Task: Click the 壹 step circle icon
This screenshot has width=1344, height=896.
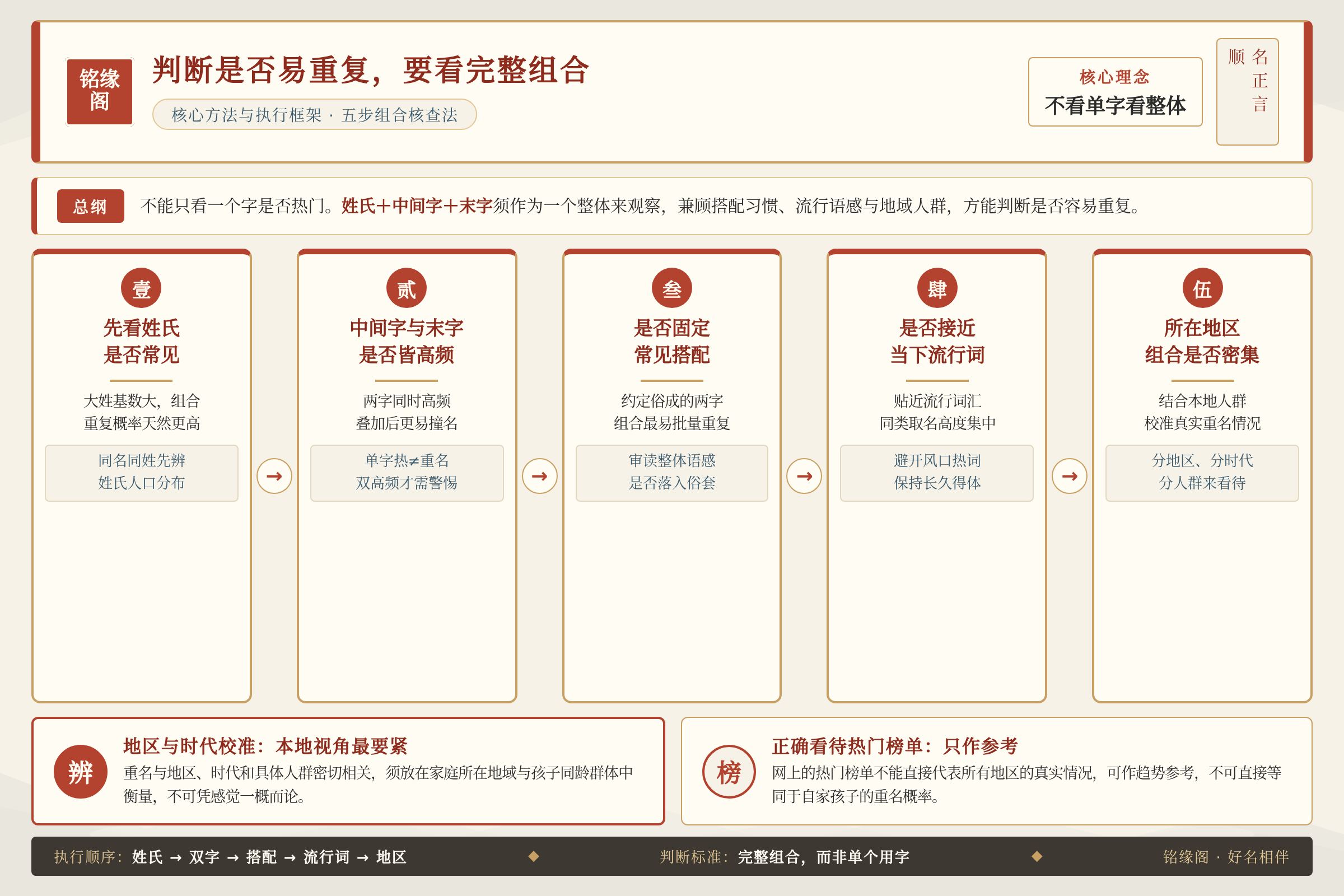Action: pyautogui.click(x=141, y=288)
